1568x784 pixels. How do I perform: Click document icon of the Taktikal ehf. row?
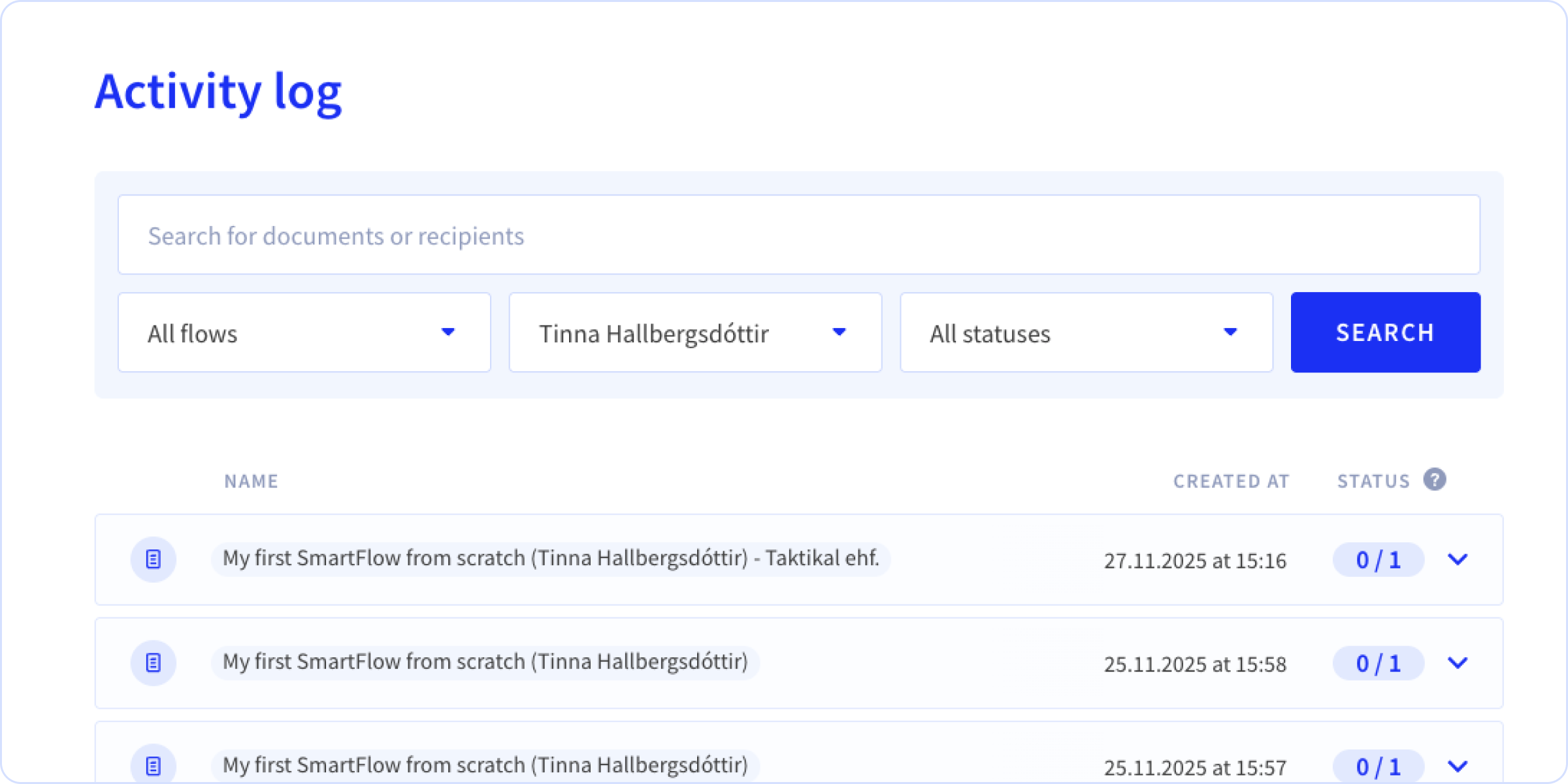point(154,559)
